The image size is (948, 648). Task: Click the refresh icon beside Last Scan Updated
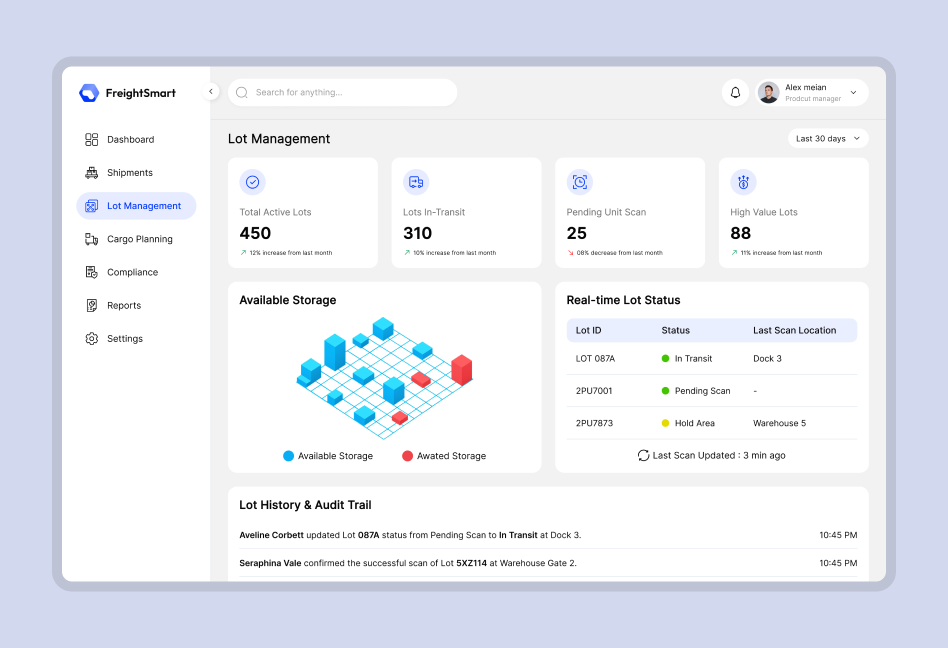[644, 455]
